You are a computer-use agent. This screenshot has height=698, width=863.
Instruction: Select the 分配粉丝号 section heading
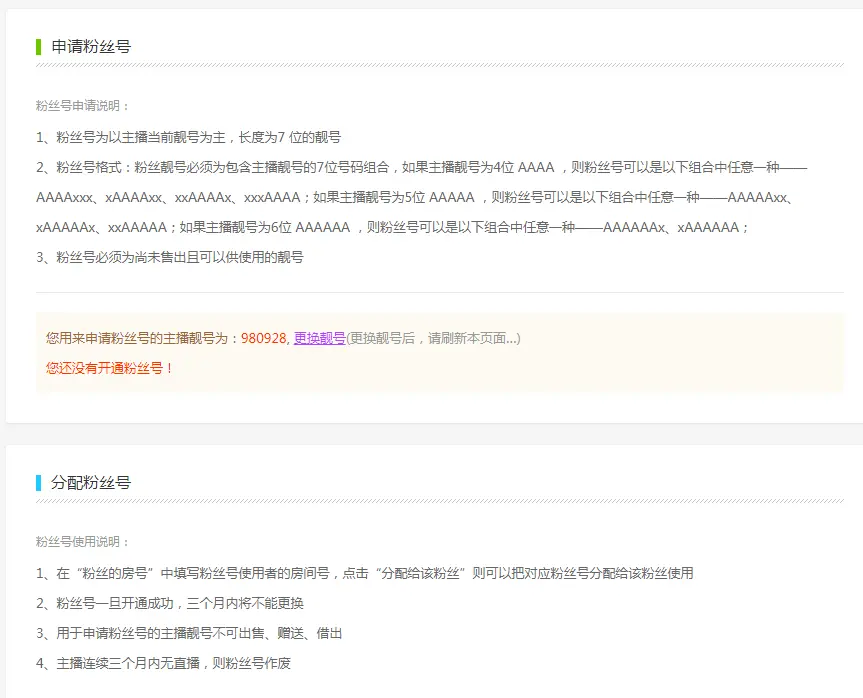click(91, 483)
